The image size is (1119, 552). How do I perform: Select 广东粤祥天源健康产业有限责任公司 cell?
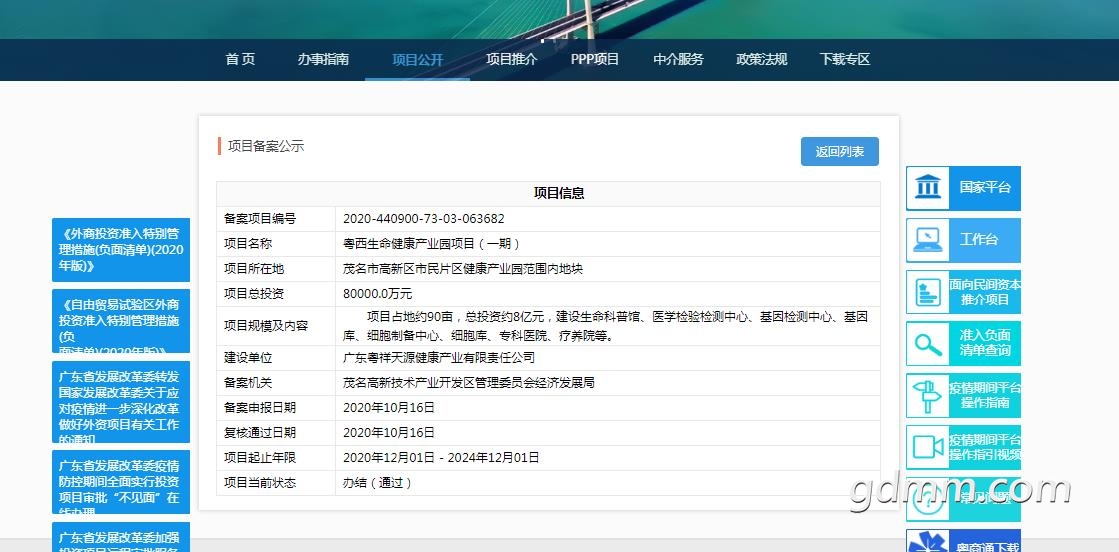click(x=439, y=358)
